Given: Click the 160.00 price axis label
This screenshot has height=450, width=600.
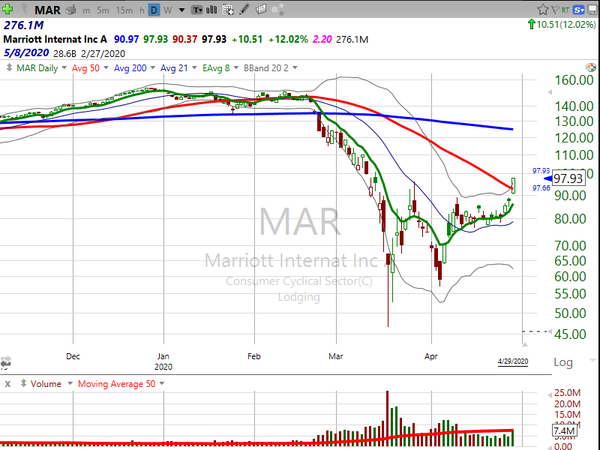Looking at the screenshot, I should click(x=574, y=80).
